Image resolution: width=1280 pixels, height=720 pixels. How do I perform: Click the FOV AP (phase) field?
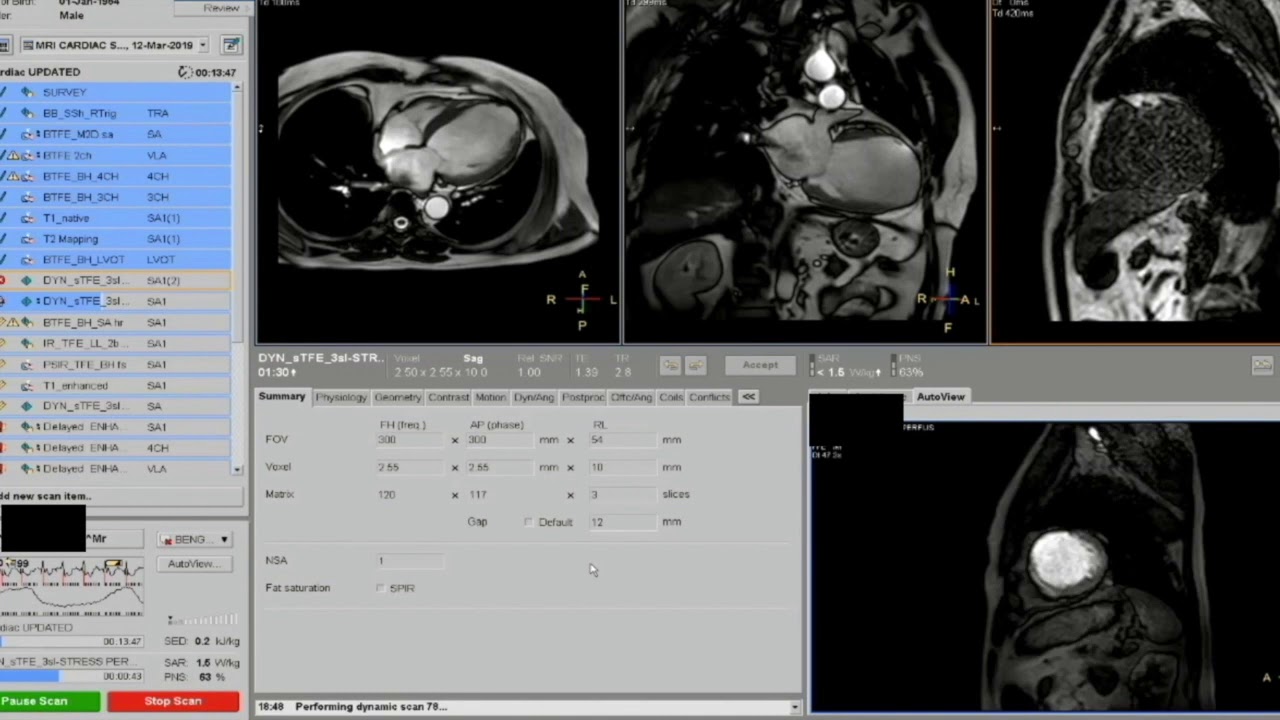pos(499,440)
